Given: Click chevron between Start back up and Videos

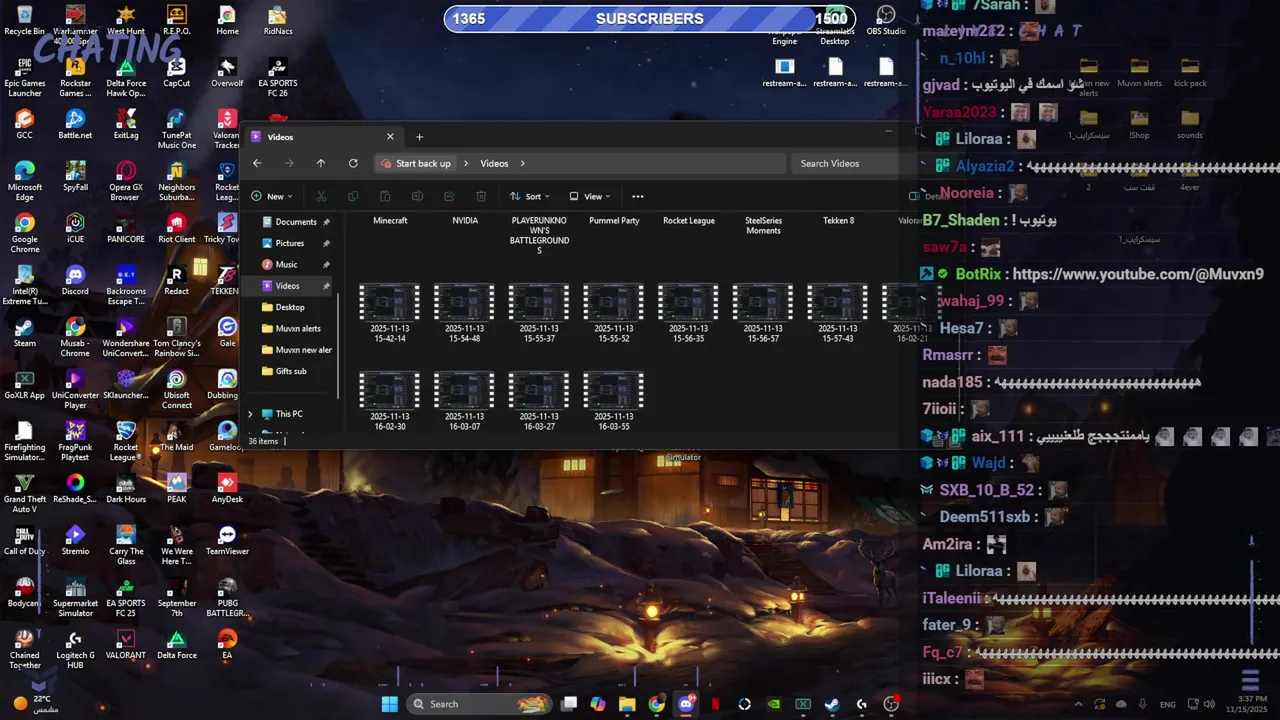Looking at the screenshot, I should (465, 163).
